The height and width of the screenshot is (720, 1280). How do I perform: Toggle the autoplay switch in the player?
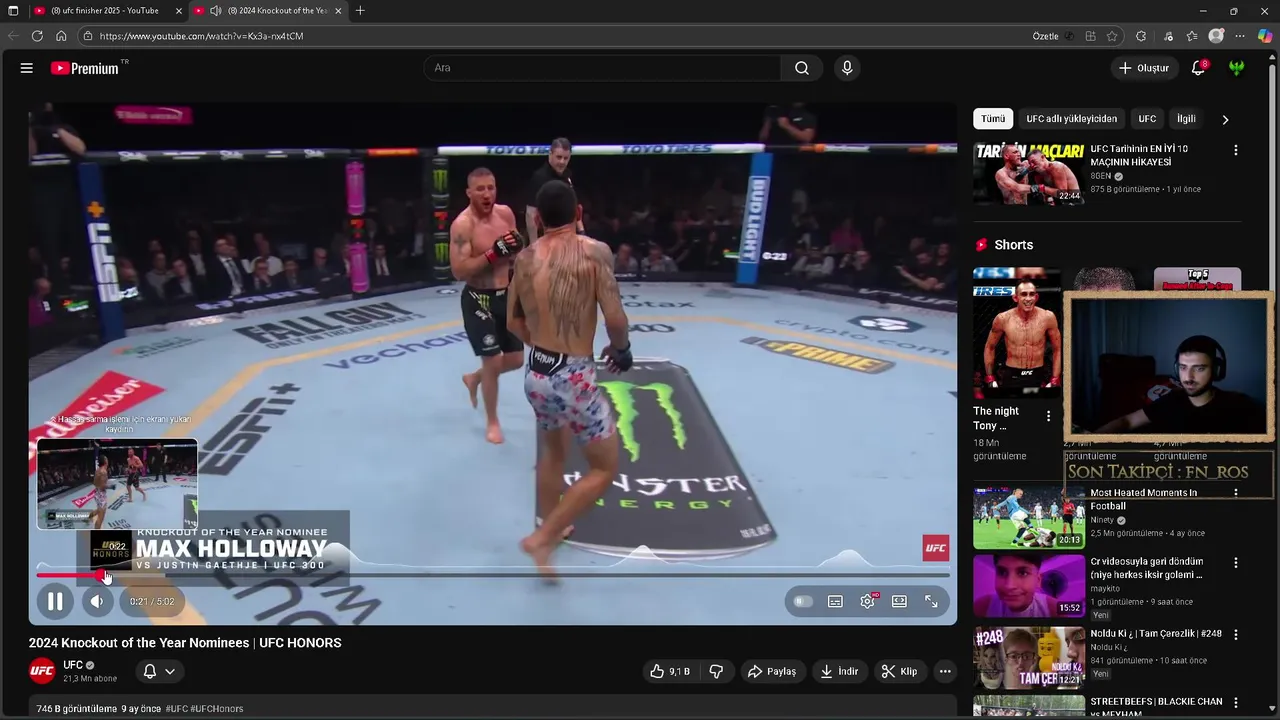point(802,601)
